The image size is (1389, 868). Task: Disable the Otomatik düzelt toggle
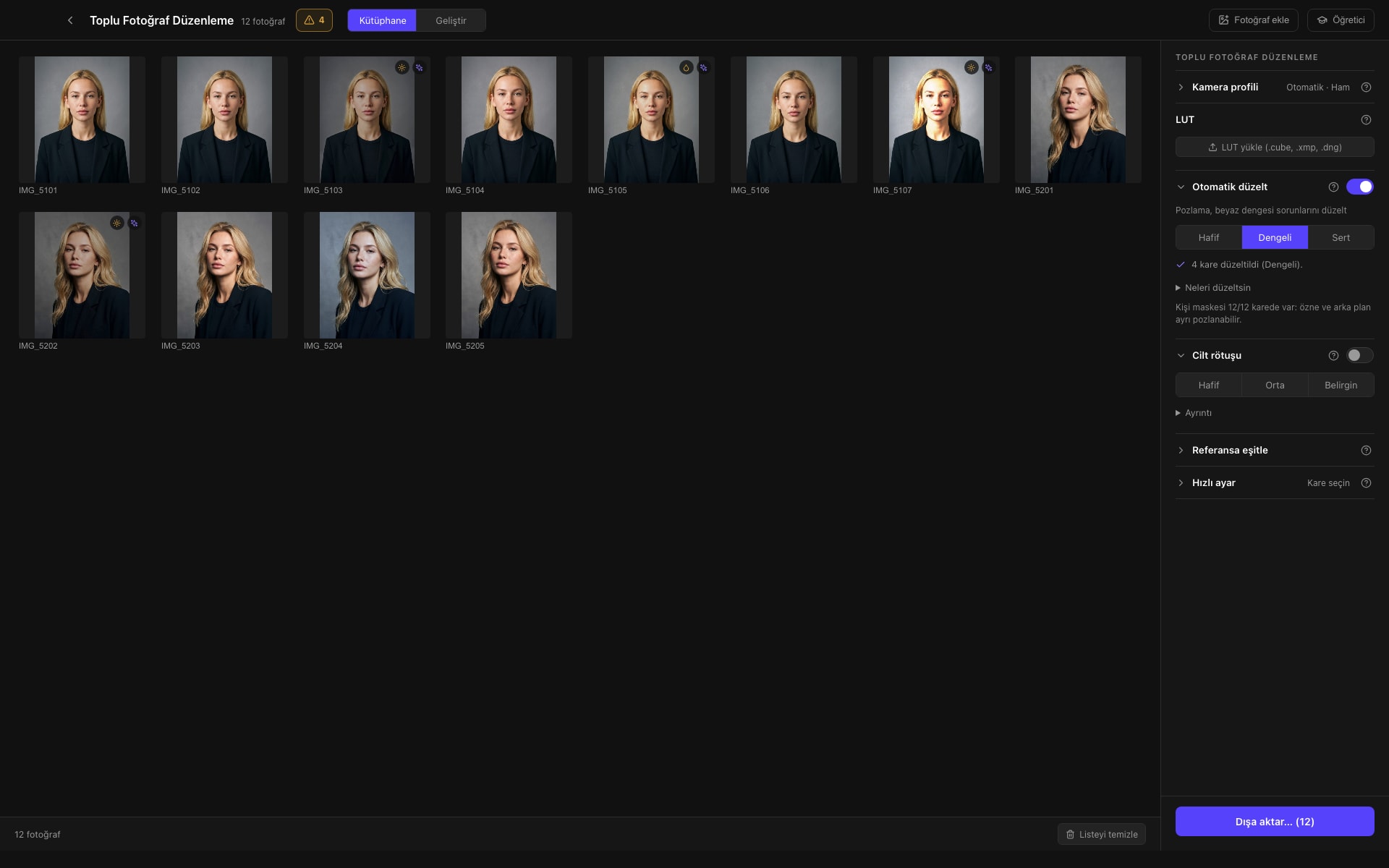(x=1359, y=187)
